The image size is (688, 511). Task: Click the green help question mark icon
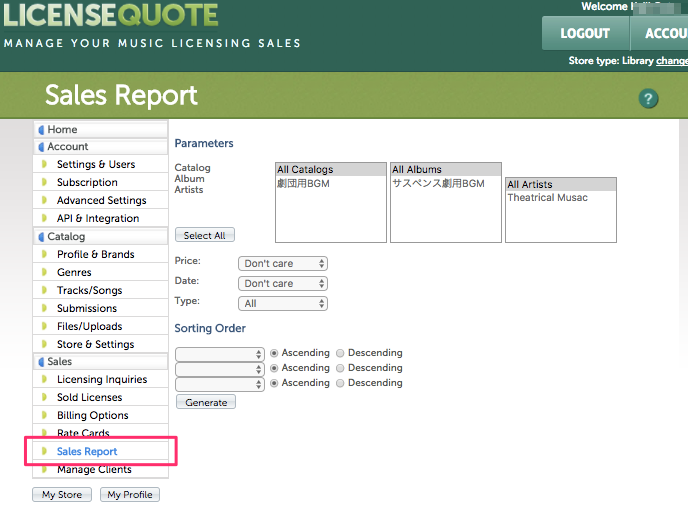coord(649,98)
